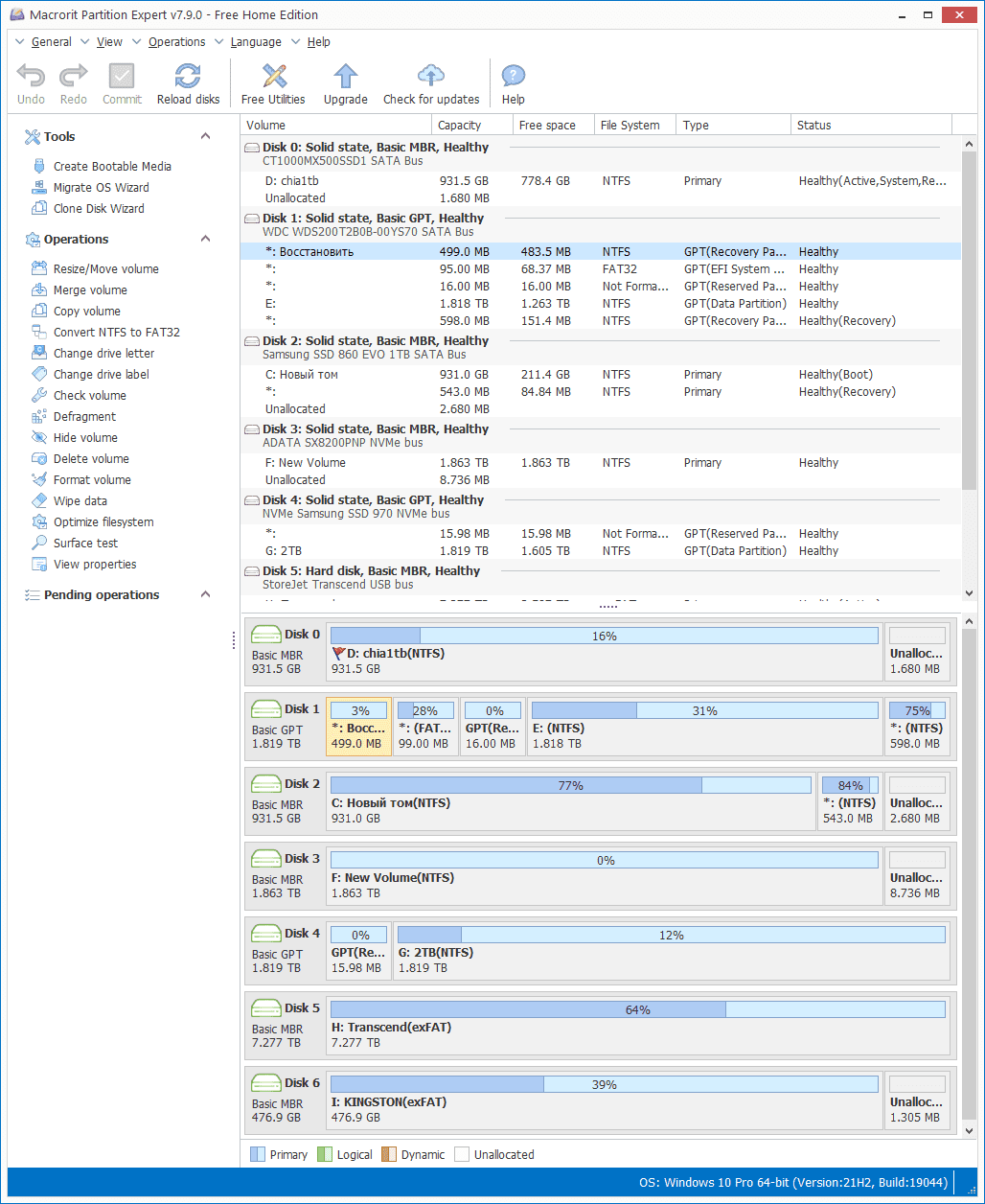The height and width of the screenshot is (1204, 985).
Task: Select E: partition bar in Disk 1 map
Action: pos(705,727)
